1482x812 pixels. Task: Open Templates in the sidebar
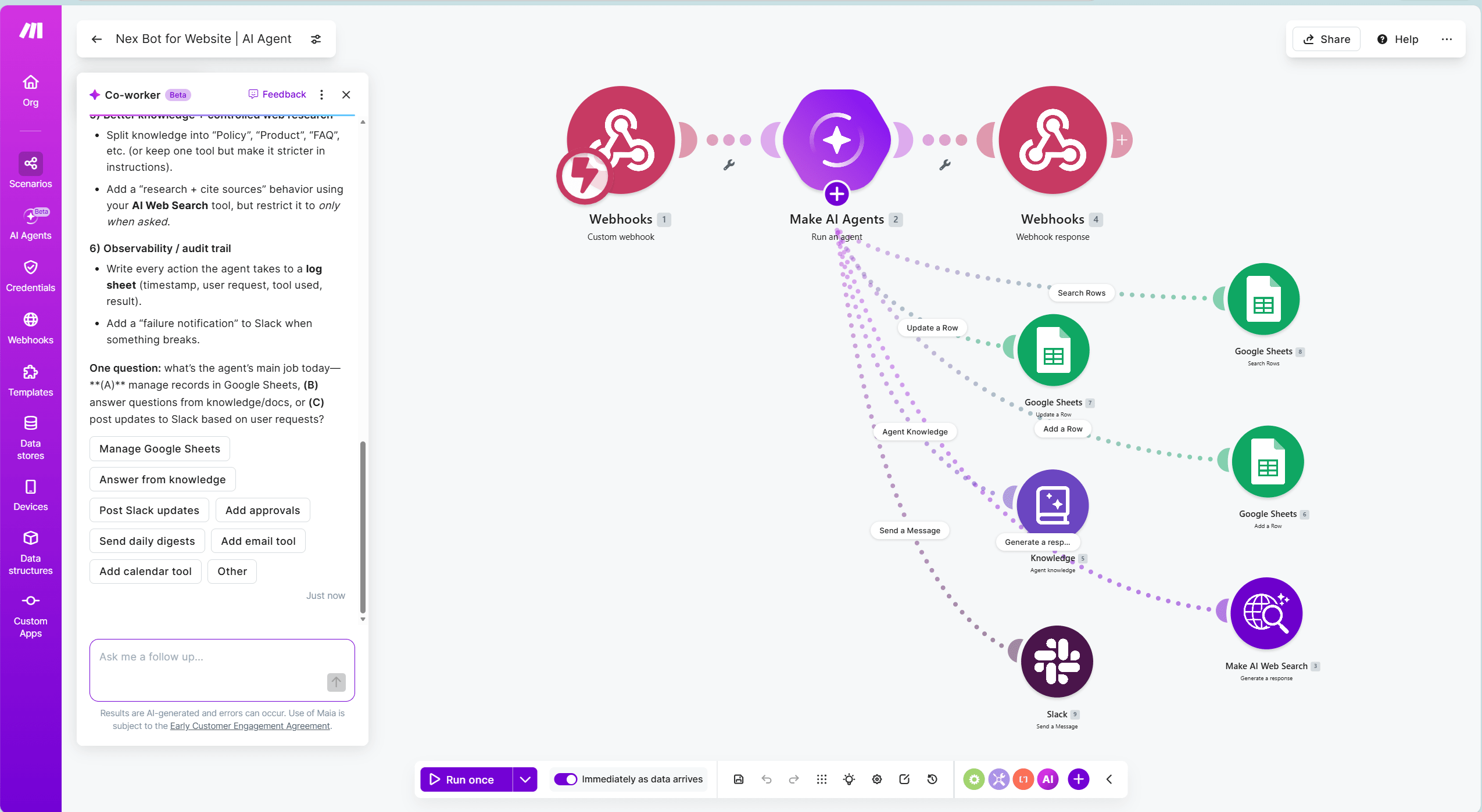point(31,381)
